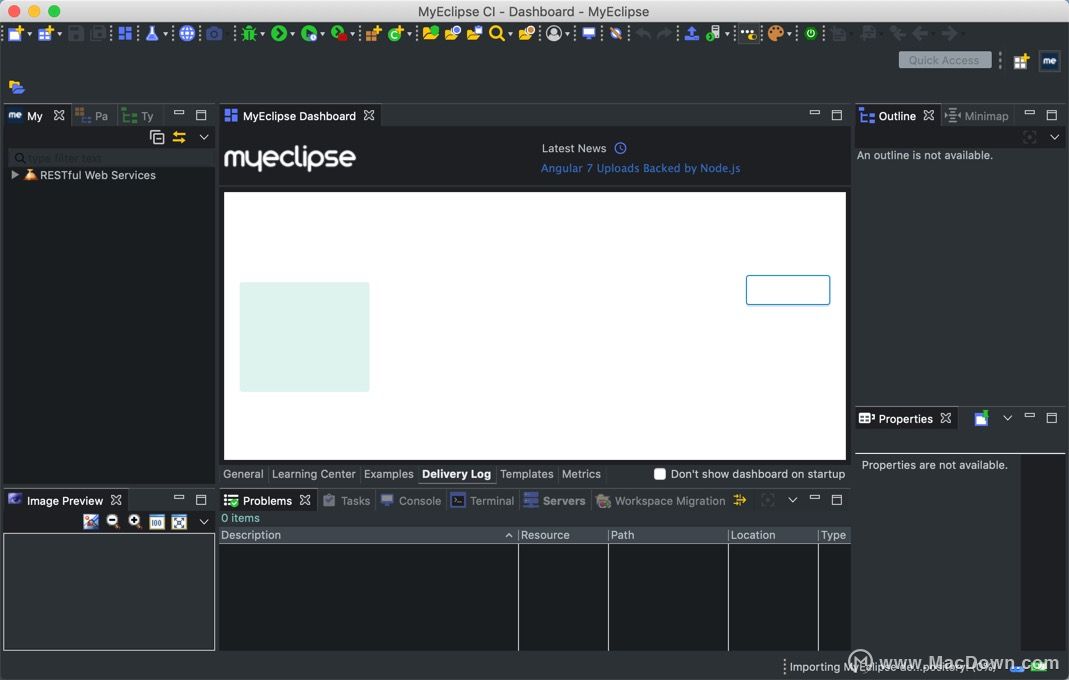Open the Examples dashboard tab
The image size is (1069, 680).
(389, 474)
